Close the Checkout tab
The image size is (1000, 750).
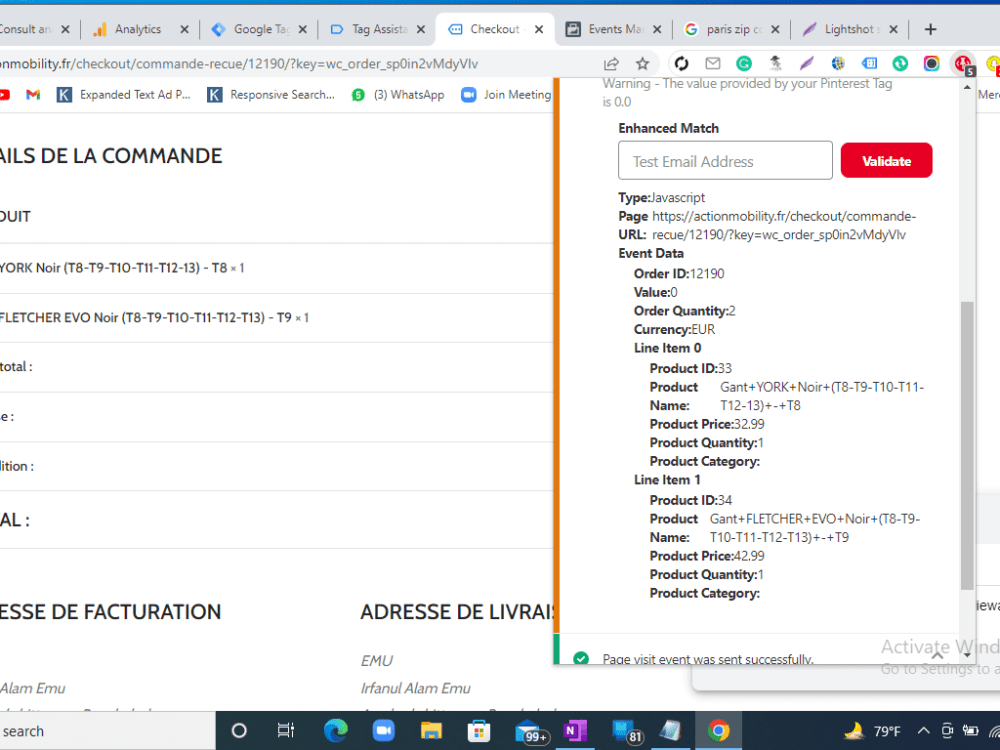pos(539,29)
